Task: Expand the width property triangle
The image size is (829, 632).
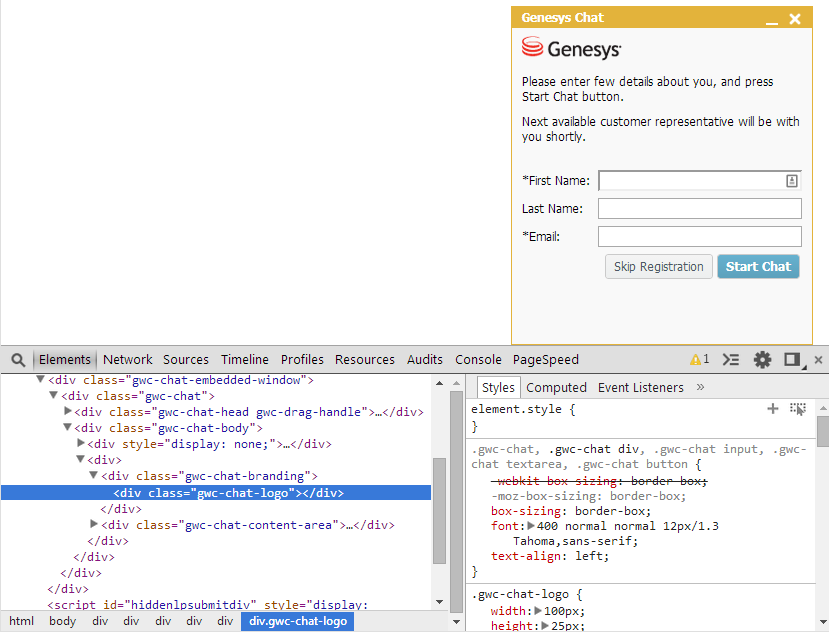Action: tap(538, 611)
